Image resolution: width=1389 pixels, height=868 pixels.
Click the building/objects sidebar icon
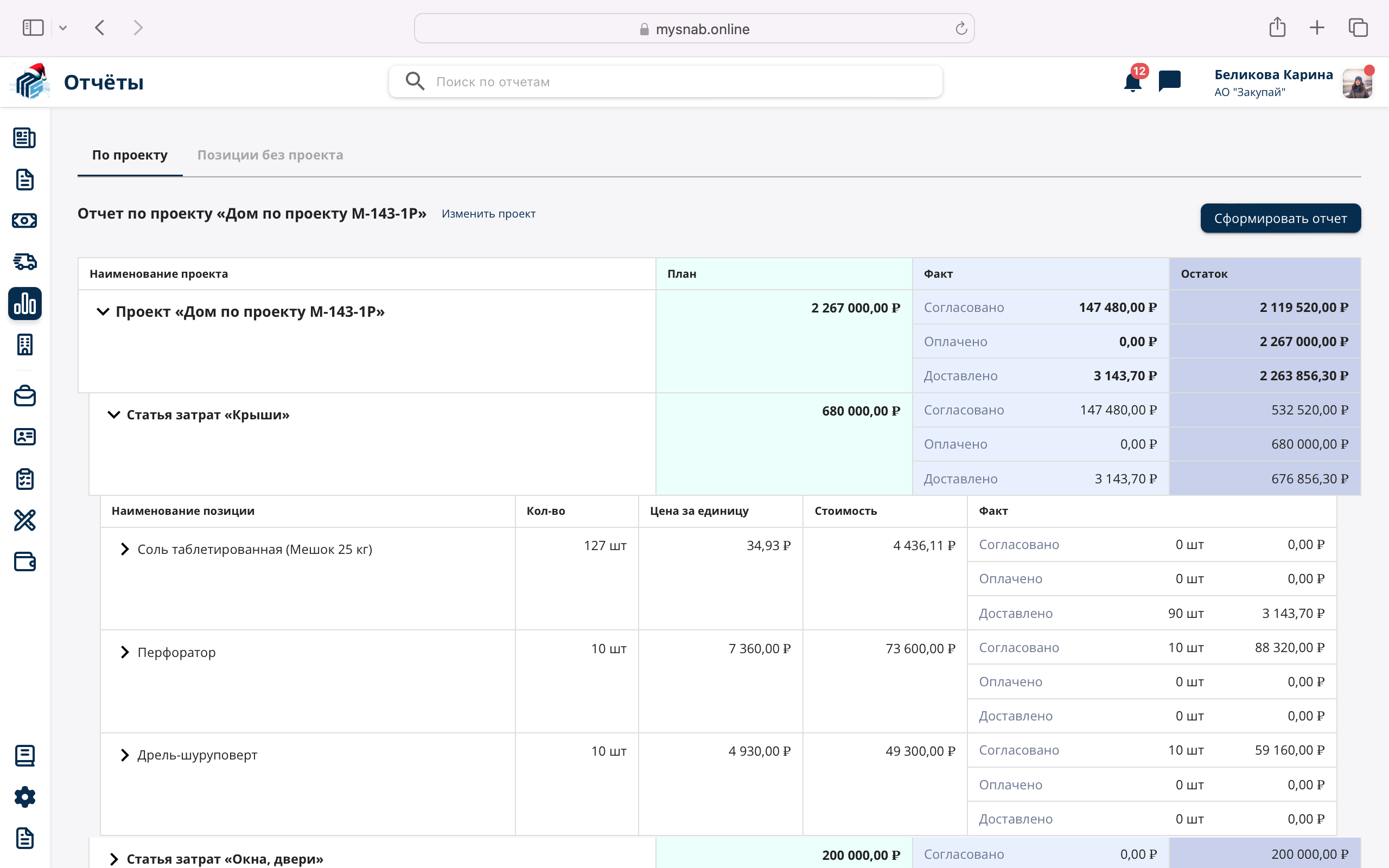[x=24, y=344]
